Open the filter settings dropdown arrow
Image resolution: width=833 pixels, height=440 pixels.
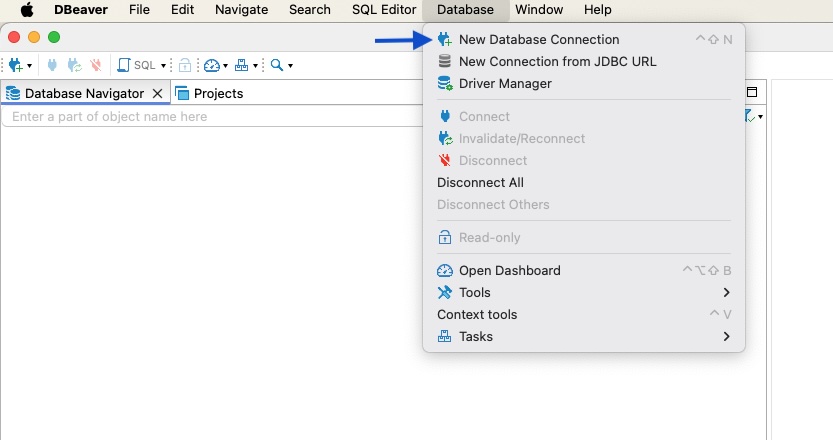point(760,117)
